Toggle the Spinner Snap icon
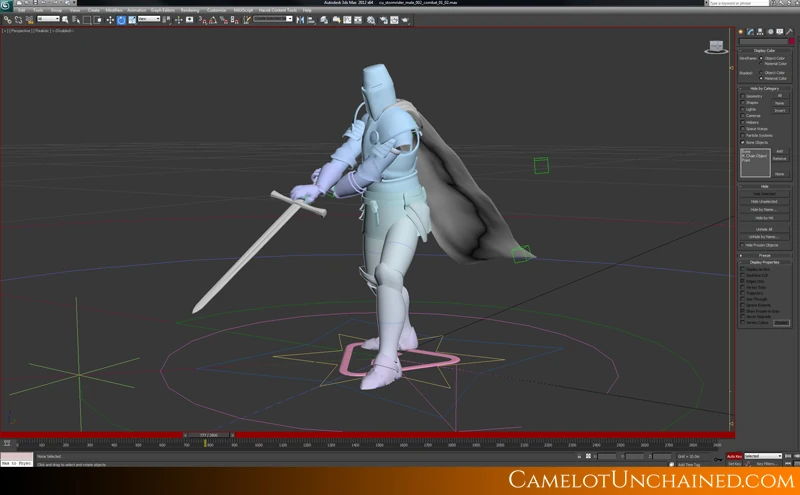This screenshot has height=495, width=800. pos(234,20)
